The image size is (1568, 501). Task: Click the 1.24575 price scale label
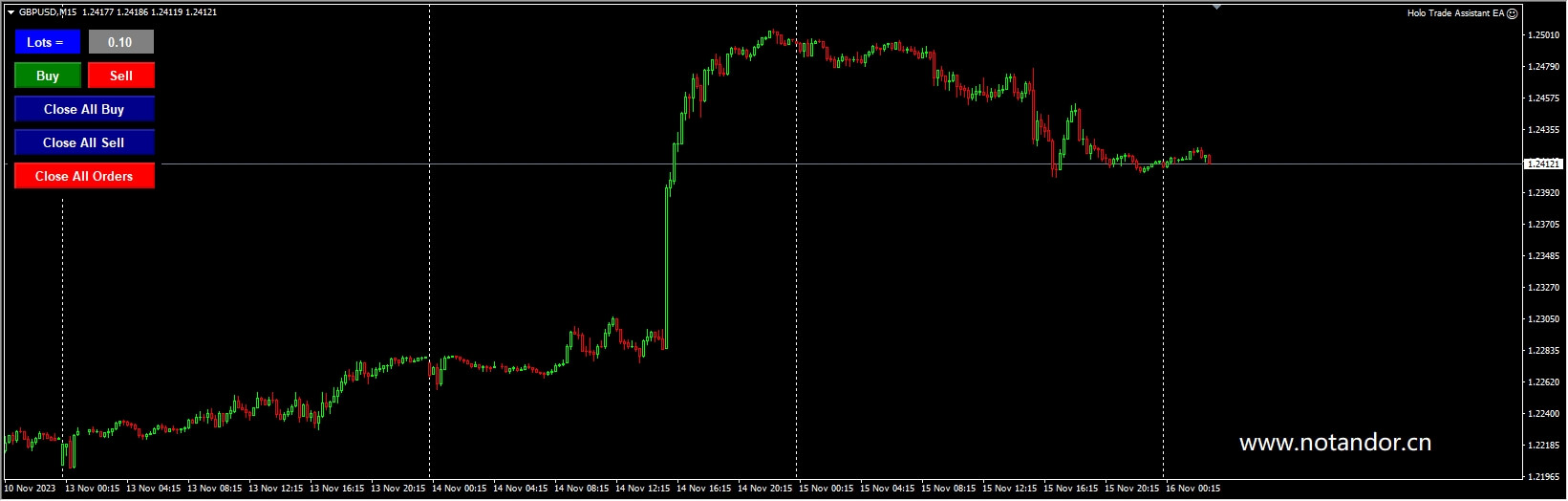(x=1543, y=98)
